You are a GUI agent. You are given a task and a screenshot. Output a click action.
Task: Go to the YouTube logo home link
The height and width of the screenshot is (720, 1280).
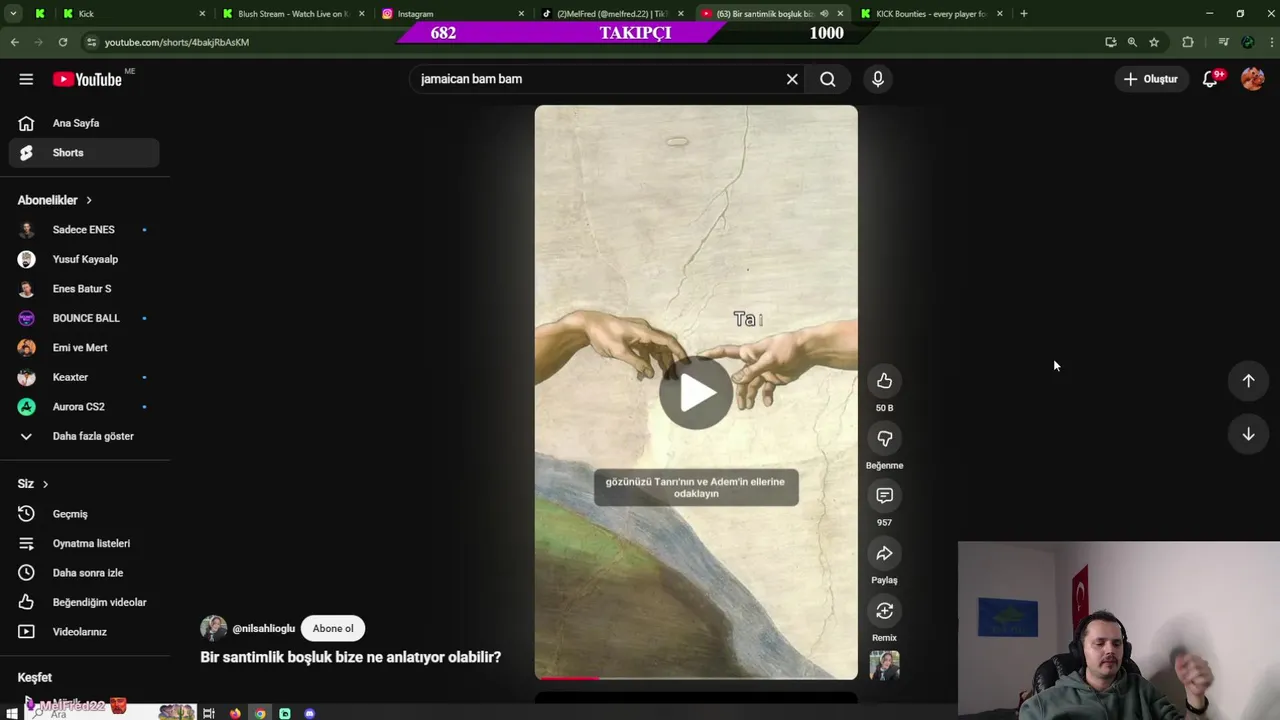click(x=88, y=79)
